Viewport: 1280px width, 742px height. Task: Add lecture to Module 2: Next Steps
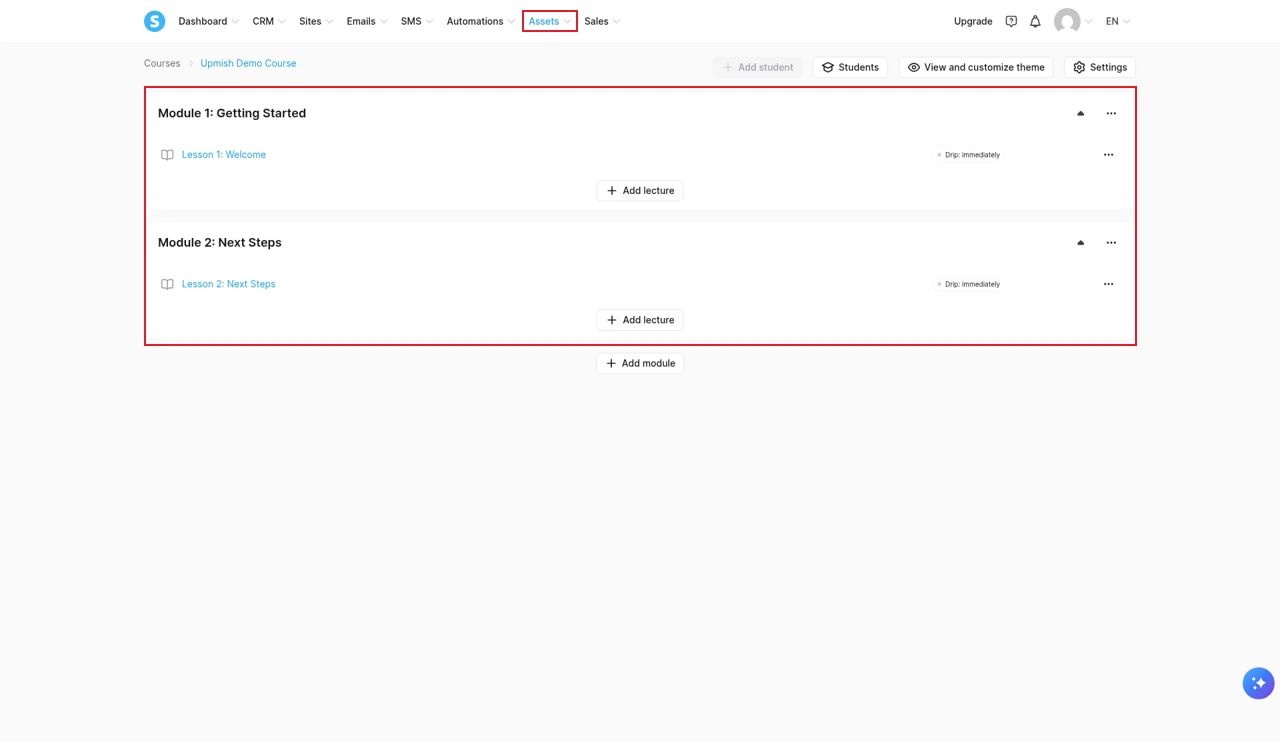(640, 320)
